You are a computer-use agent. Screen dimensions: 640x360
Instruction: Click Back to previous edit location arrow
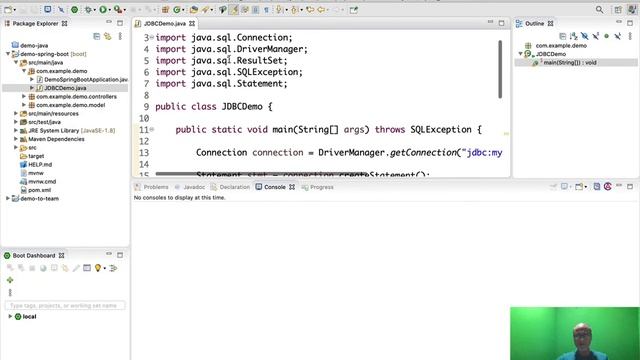click(x=321, y=9)
